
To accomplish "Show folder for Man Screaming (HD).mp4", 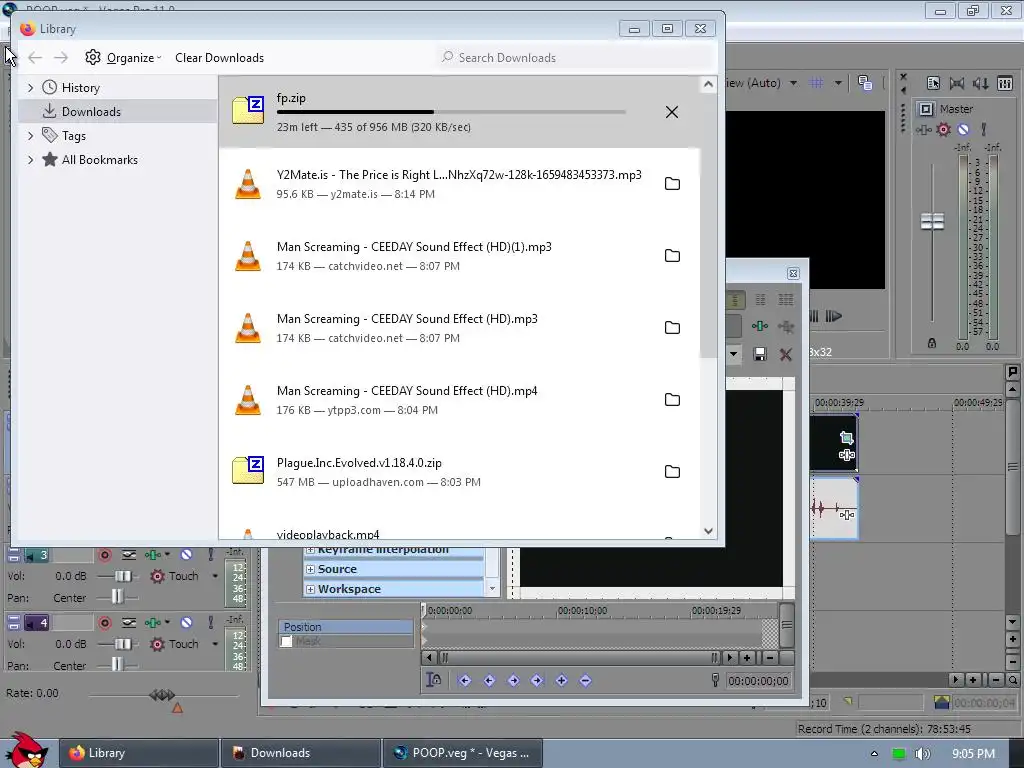I will click(x=672, y=400).
